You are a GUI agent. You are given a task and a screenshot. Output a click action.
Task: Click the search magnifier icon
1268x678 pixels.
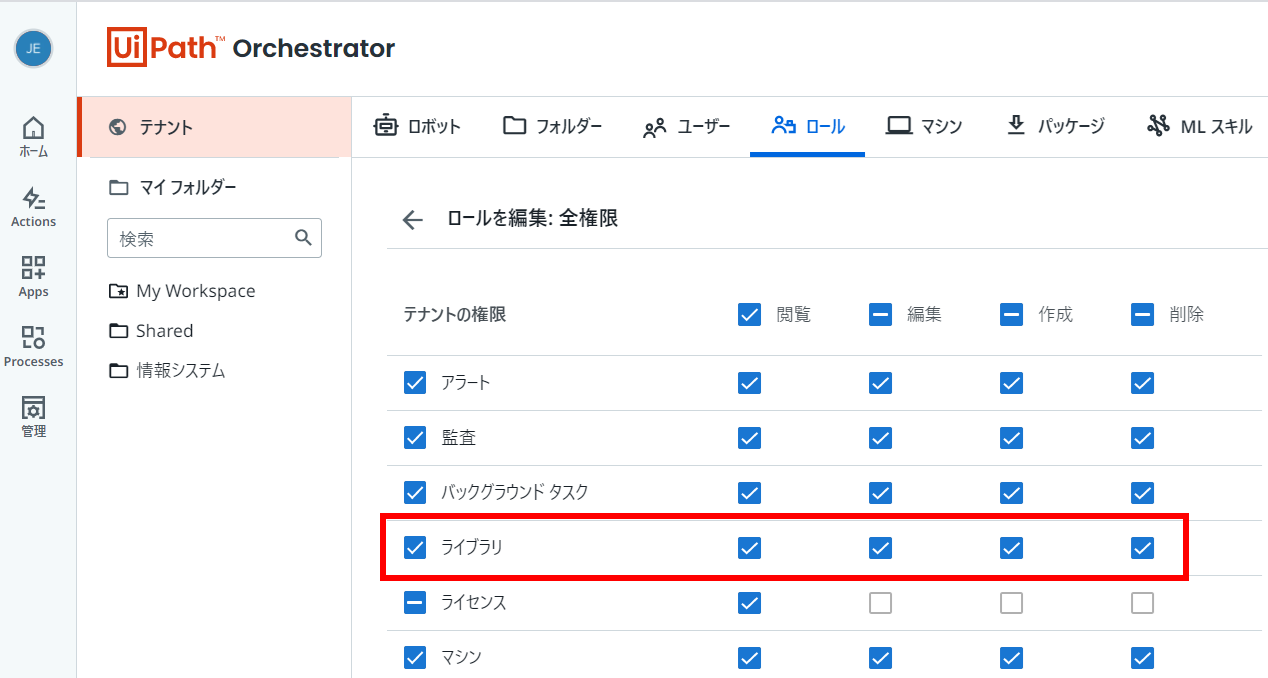[x=304, y=238]
